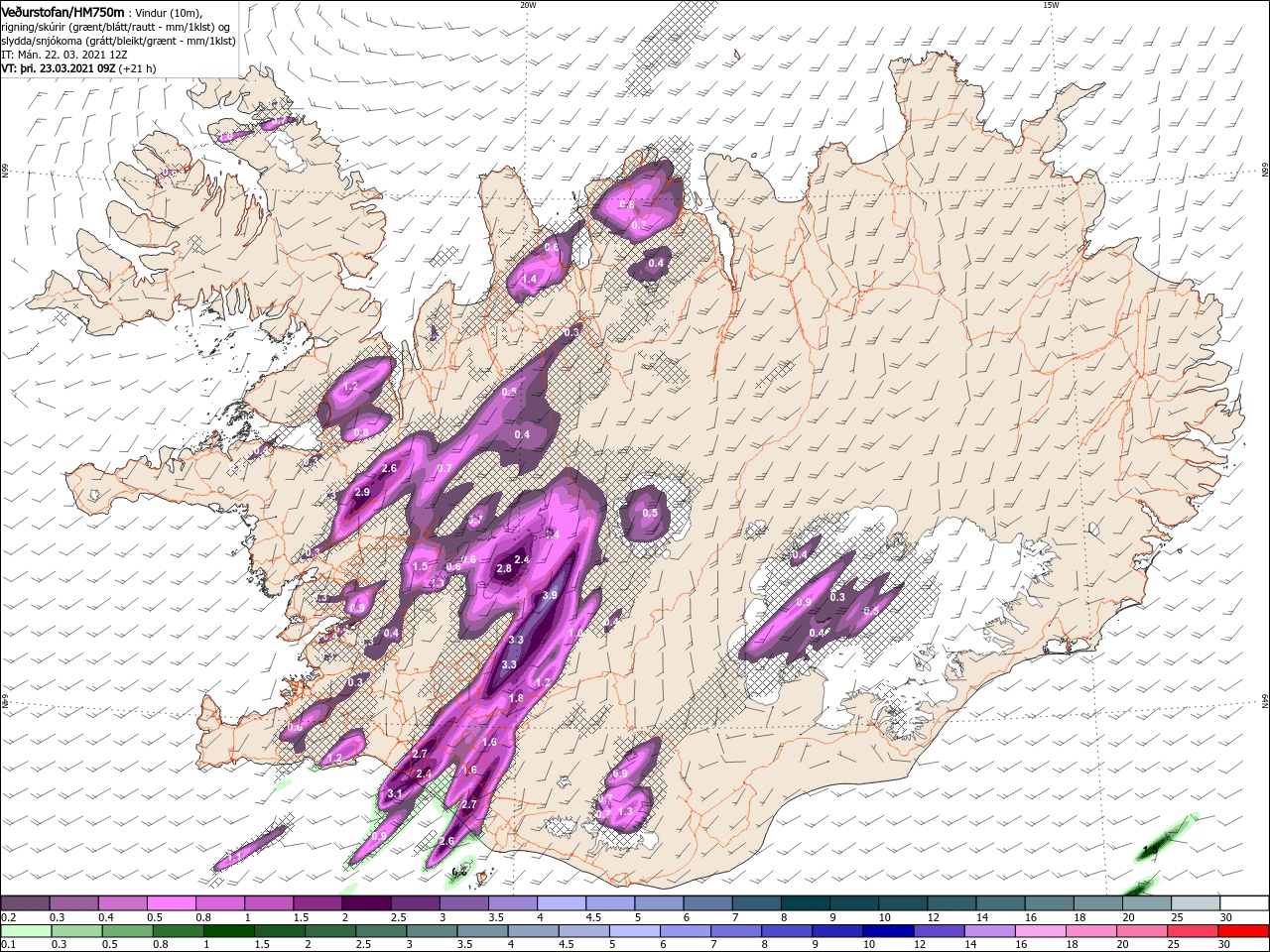This screenshot has height=952, width=1270.
Task: Select the dusky purple 0.2 snow scale swatch
Action: coord(25,903)
